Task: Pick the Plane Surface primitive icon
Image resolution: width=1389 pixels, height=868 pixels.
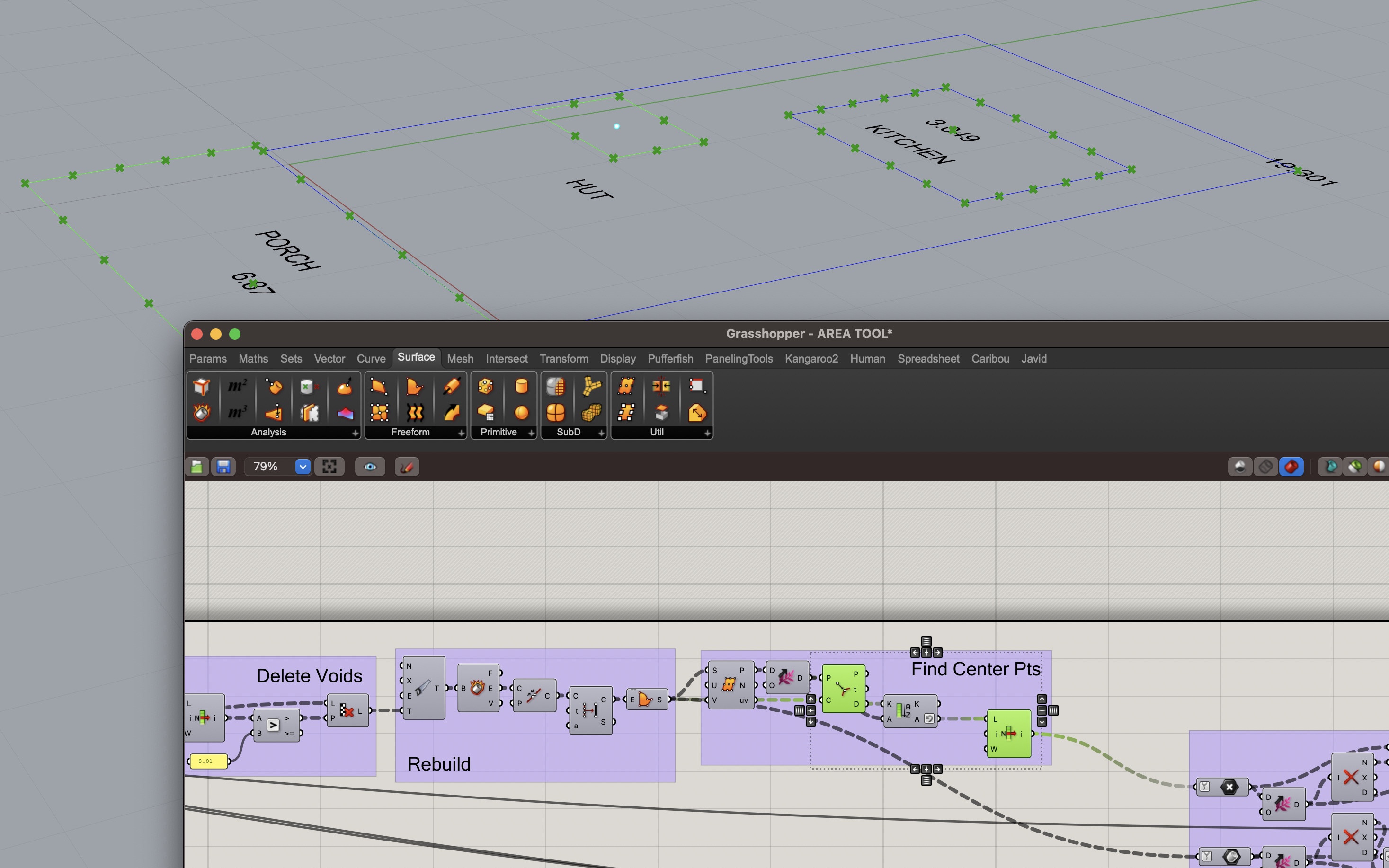Action: 486,413
